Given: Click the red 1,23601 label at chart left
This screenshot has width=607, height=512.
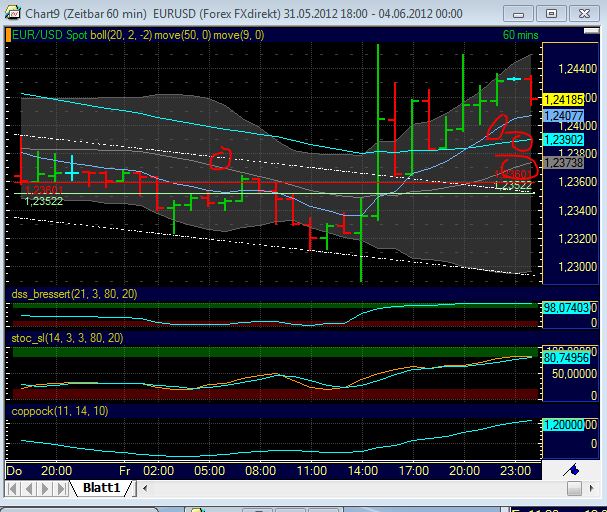Looking at the screenshot, I should 44,190.
